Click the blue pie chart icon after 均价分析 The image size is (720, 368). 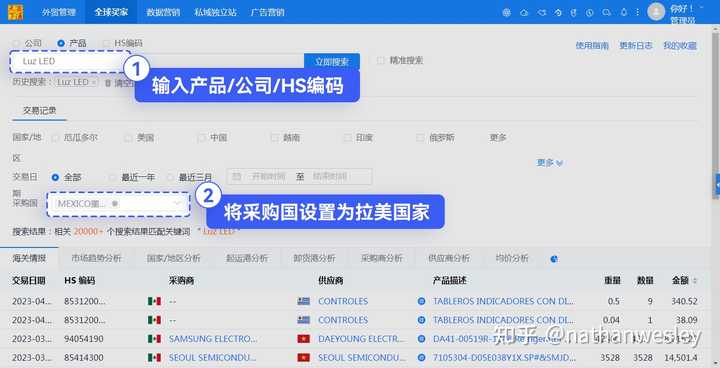click(x=554, y=259)
